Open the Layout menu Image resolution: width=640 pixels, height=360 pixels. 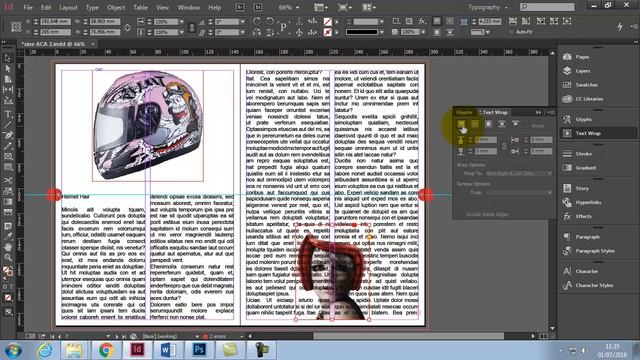pos(68,7)
